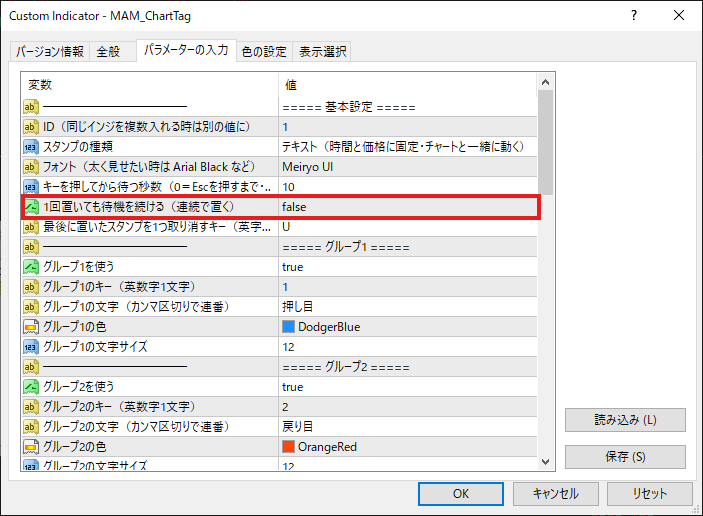Click the 戻り目 text value
Image resolution: width=703 pixels, height=516 pixels.
[x=408, y=427]
